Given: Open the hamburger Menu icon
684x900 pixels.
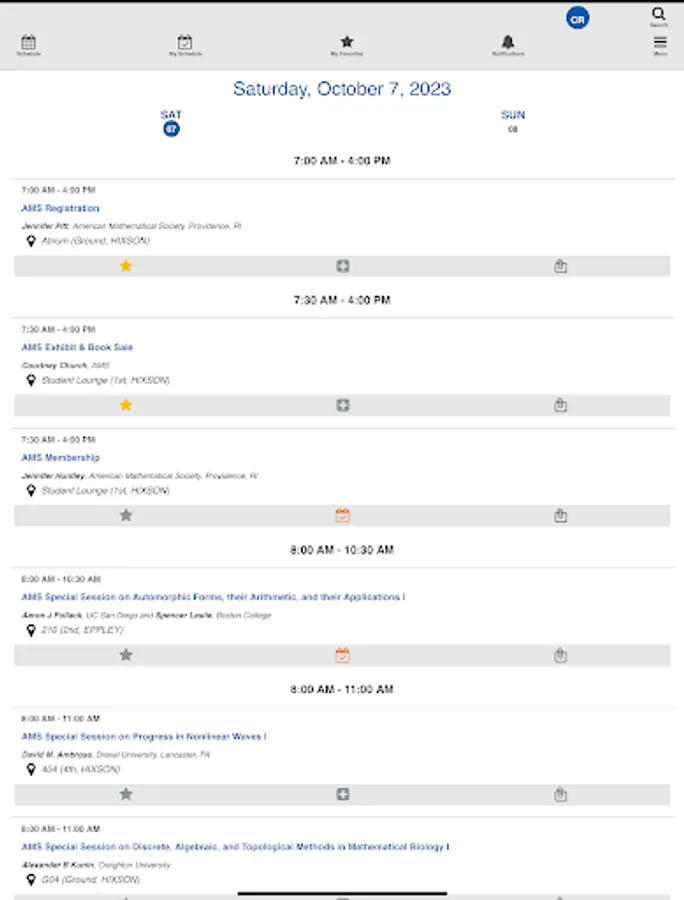Looking at the screenshot, I should click(x=660, y=44).
